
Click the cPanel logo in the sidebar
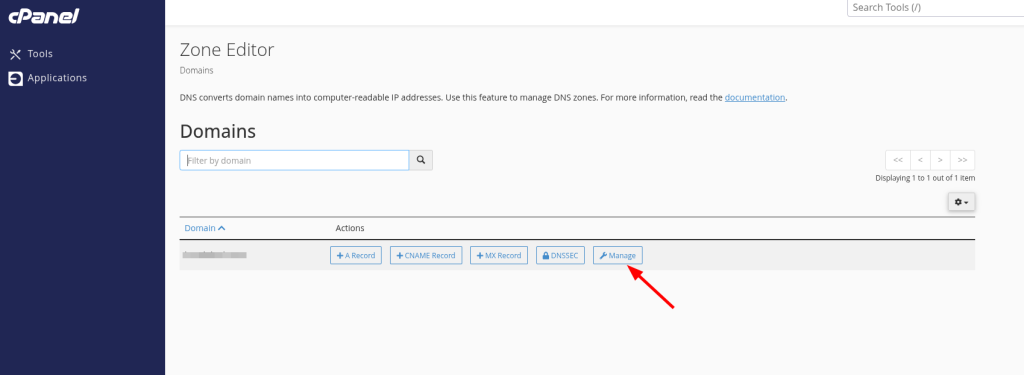pyautogui.click(x=43, y=16)
